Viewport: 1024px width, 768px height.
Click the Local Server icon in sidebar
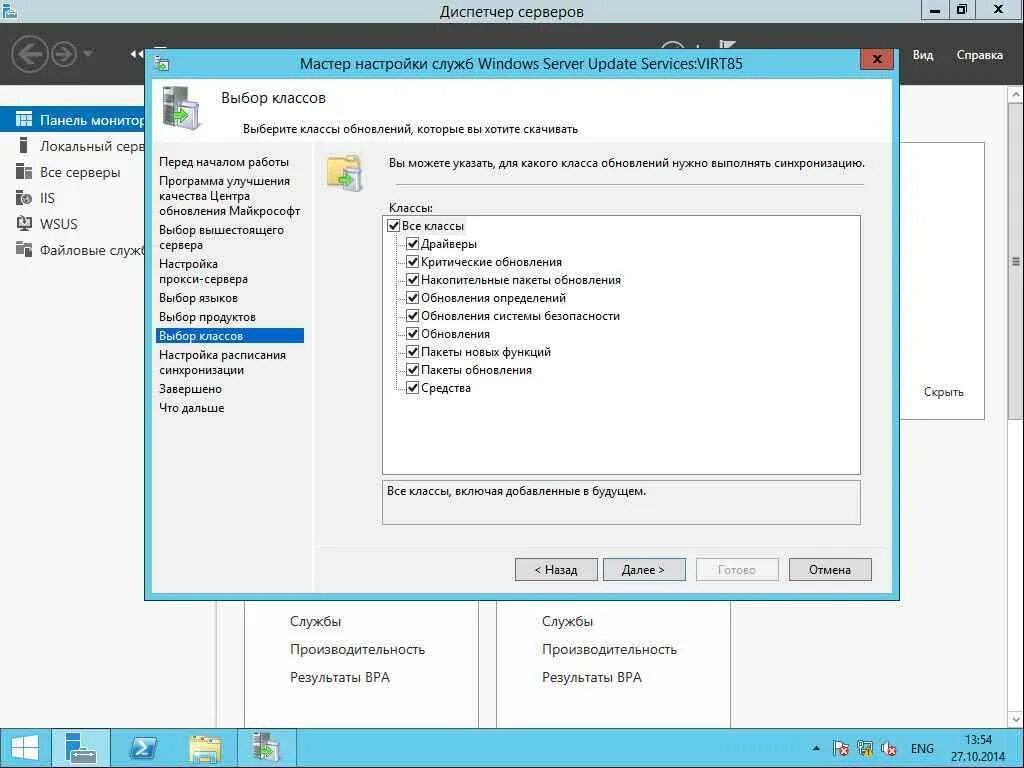tap(24, 145)
